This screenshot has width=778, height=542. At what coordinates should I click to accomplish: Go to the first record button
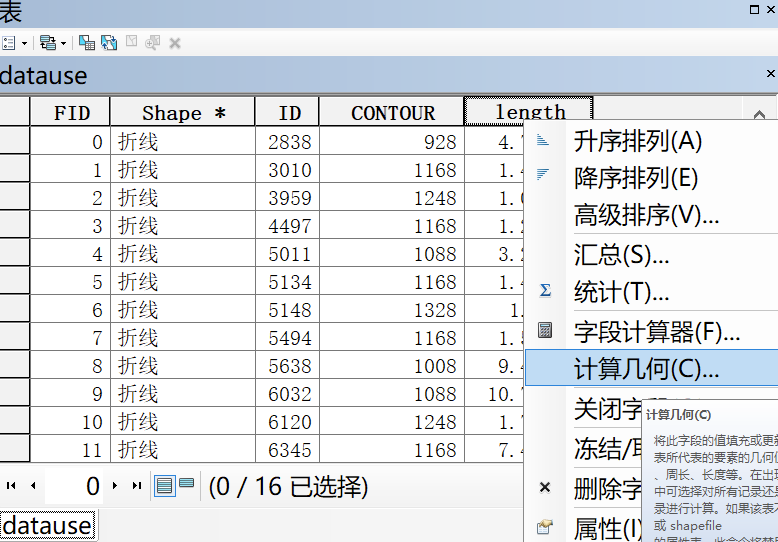pyautogui.click(x=11, y=485)
